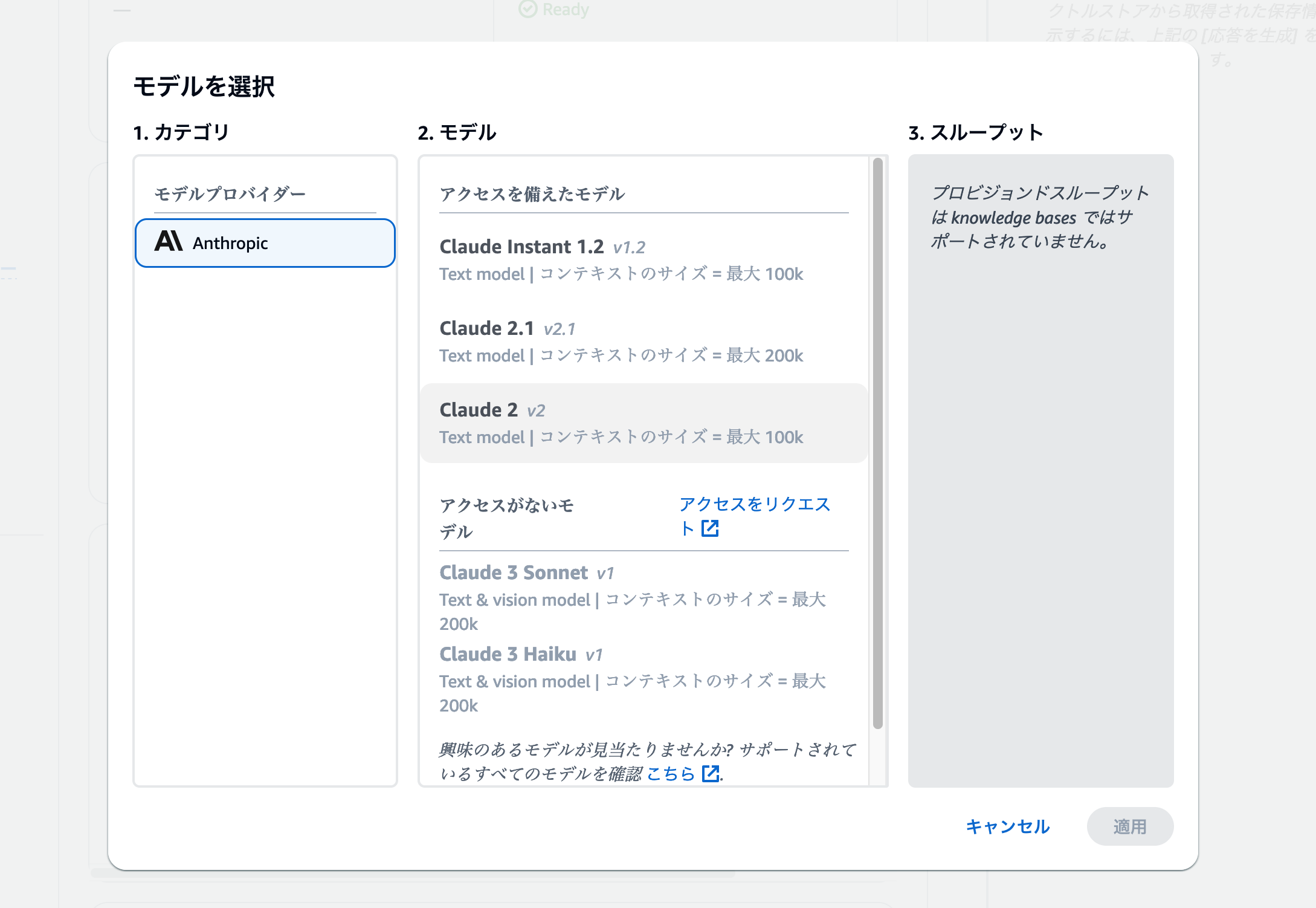Open the こちら supported models link
This screenshot has height=908, width=1316.
[671, 774]
